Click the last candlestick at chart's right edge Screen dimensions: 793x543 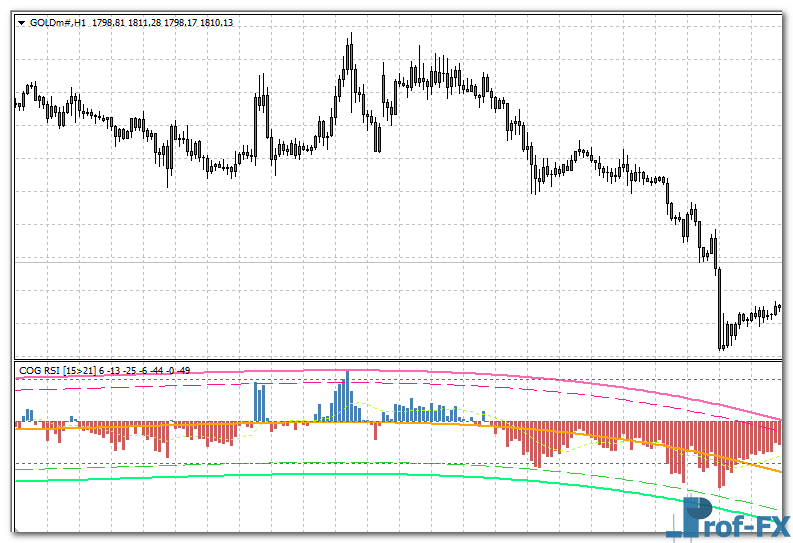[x=778, y=309]
